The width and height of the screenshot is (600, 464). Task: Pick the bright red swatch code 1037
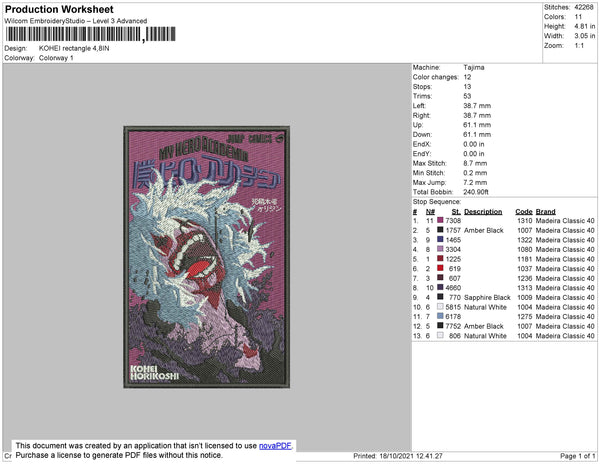click(440, 268)
